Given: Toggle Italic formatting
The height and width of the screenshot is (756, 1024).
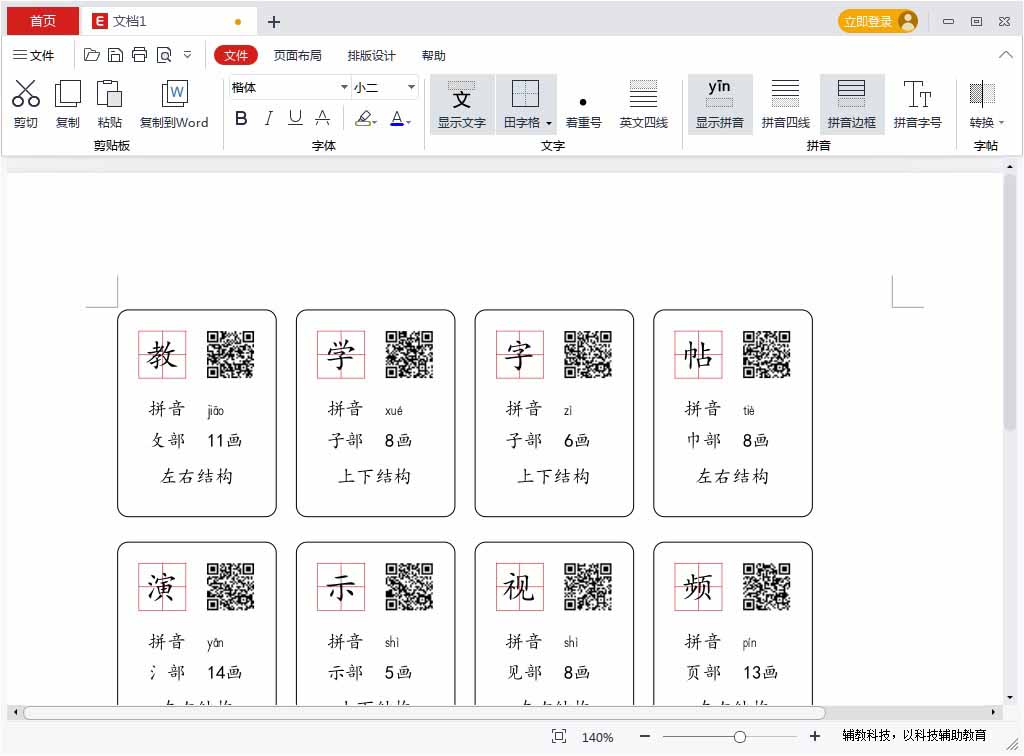Looking at the screenshot, I should [x=268, y=118].
